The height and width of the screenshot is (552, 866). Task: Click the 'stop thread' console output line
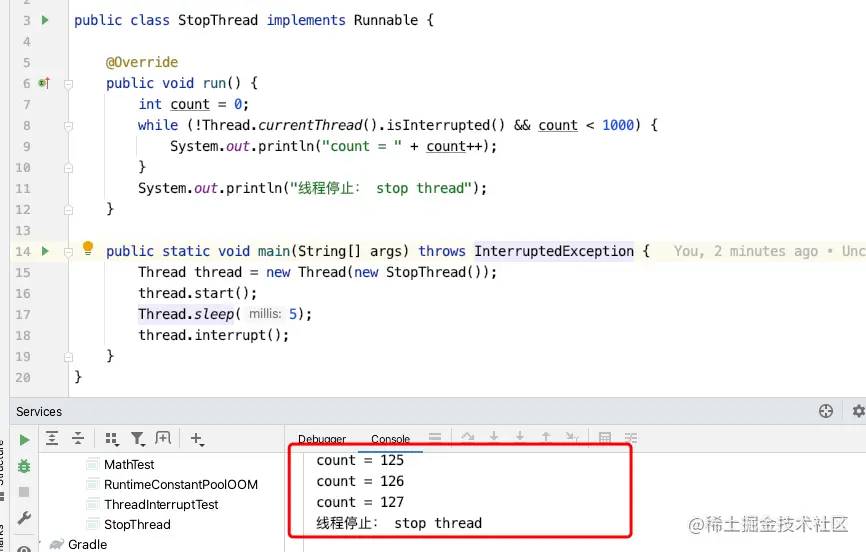[x=399, y=523]
